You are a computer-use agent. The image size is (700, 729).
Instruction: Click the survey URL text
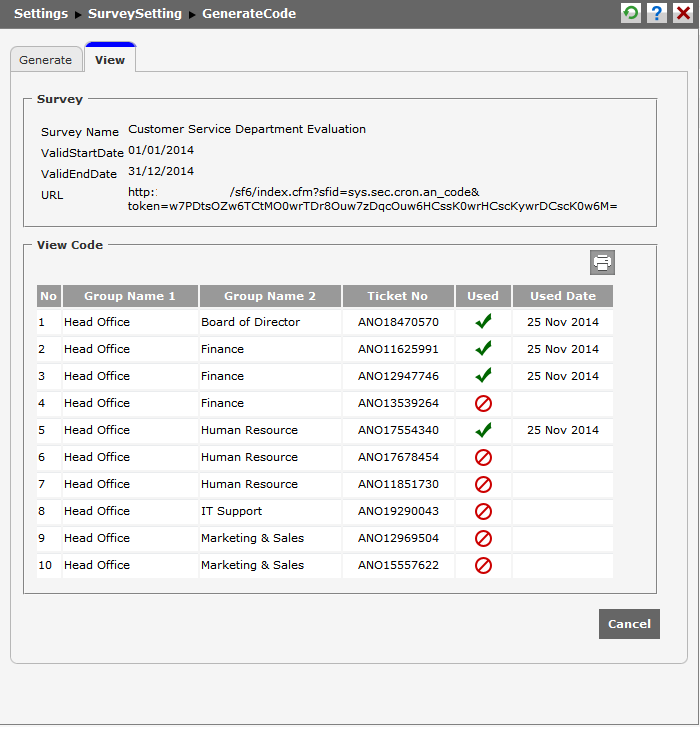[x=372, y=199]
